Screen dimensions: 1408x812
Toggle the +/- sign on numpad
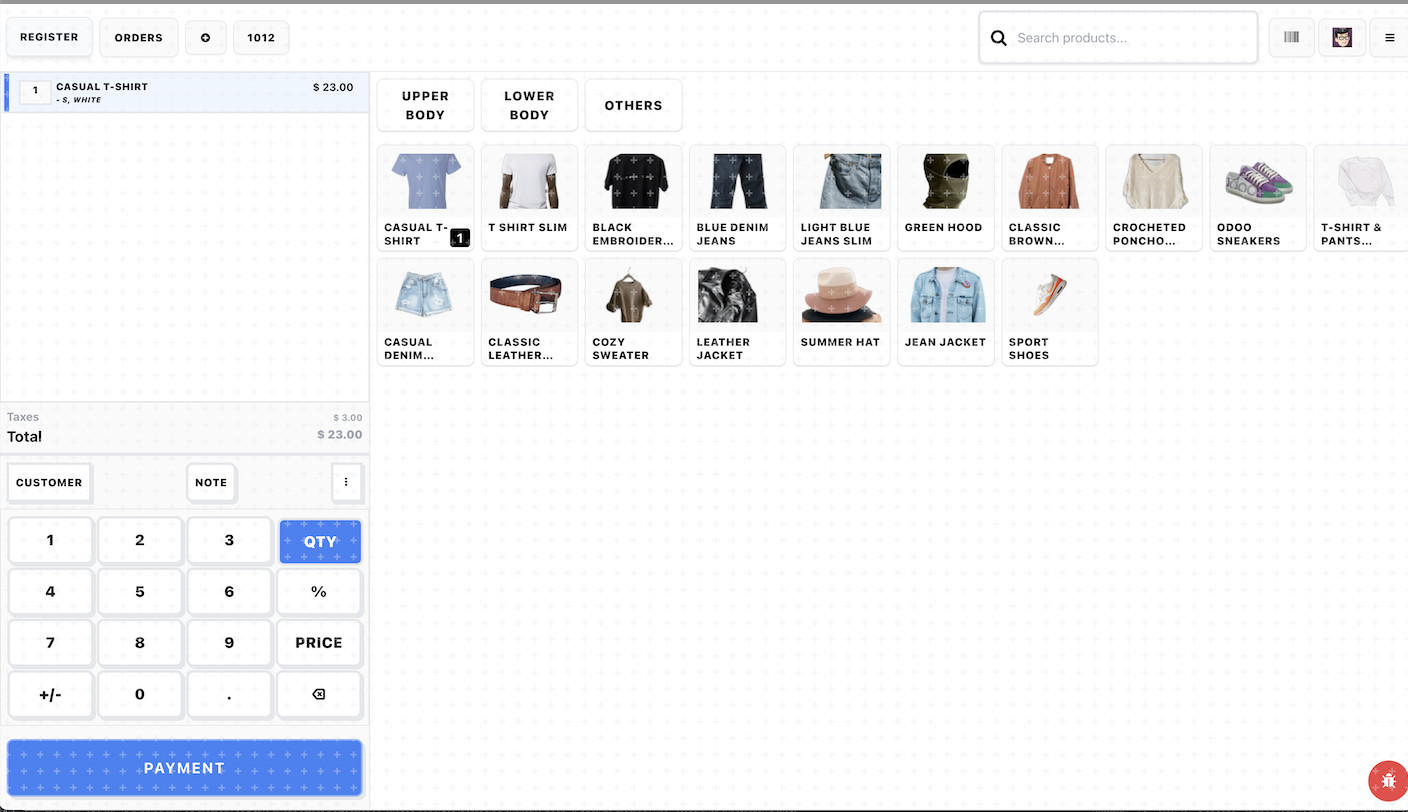click(x=50, y=695)
